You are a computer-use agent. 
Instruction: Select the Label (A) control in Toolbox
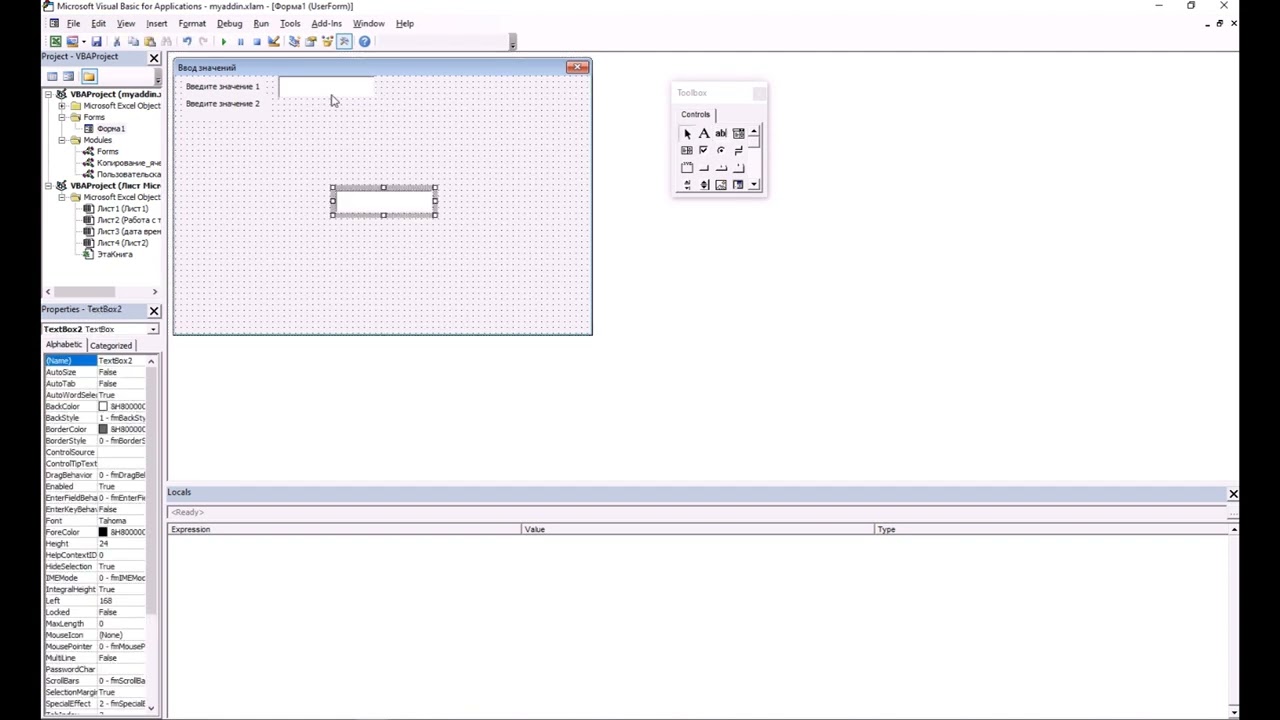(704, 133)
